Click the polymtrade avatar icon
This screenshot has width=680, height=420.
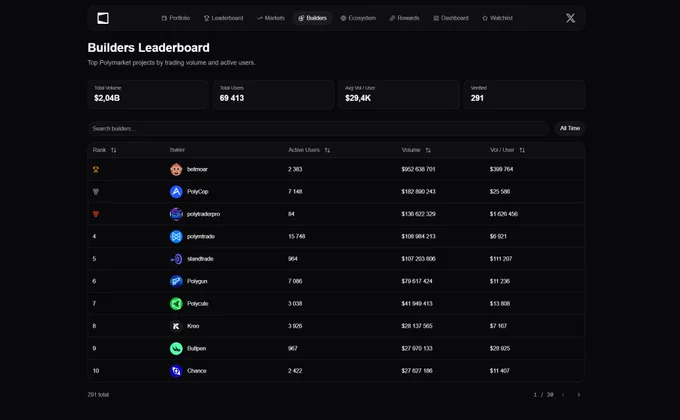(x=176, y=236)
